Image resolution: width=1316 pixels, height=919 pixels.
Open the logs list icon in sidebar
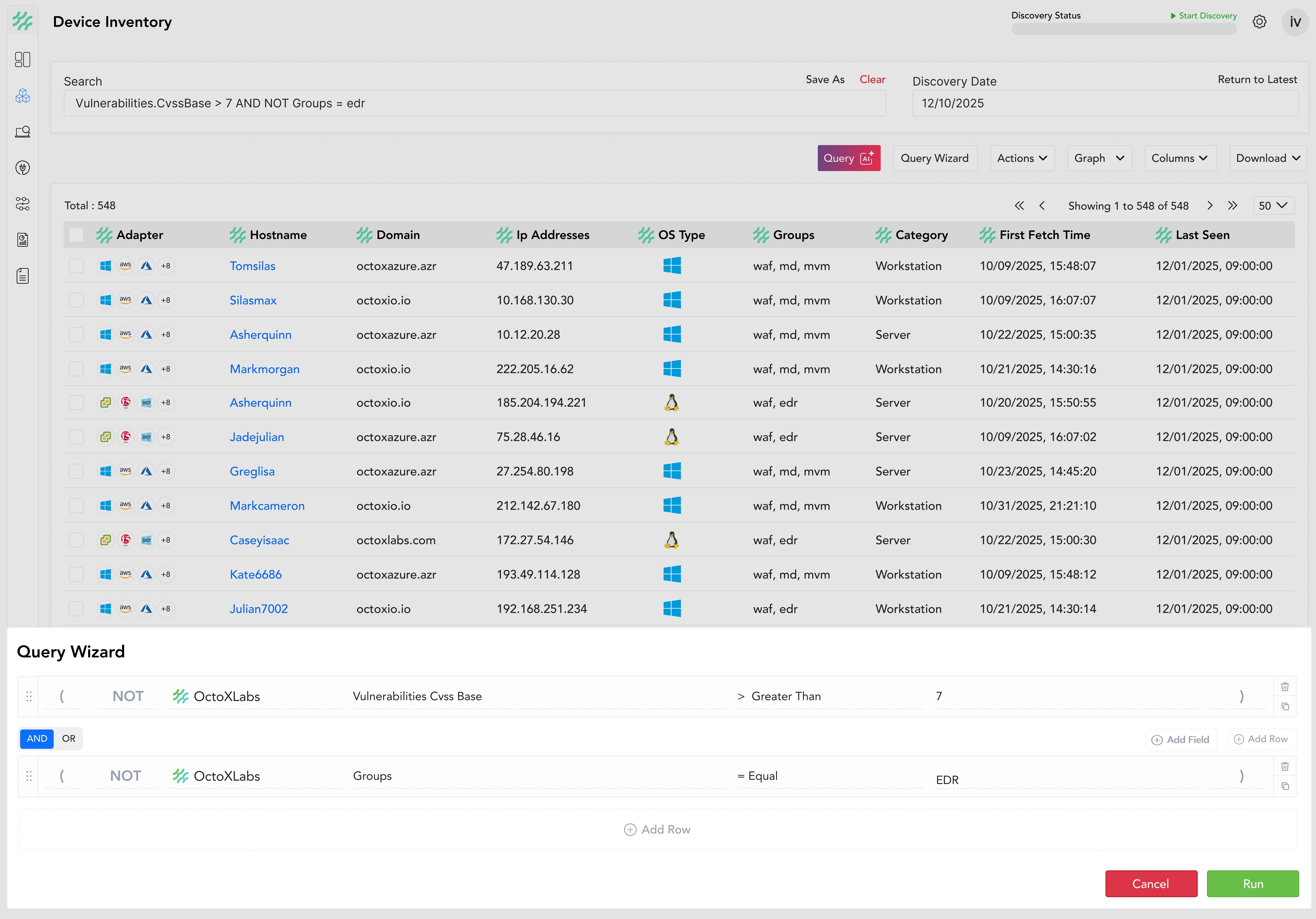pyautogui.click(x=22, y=276)
